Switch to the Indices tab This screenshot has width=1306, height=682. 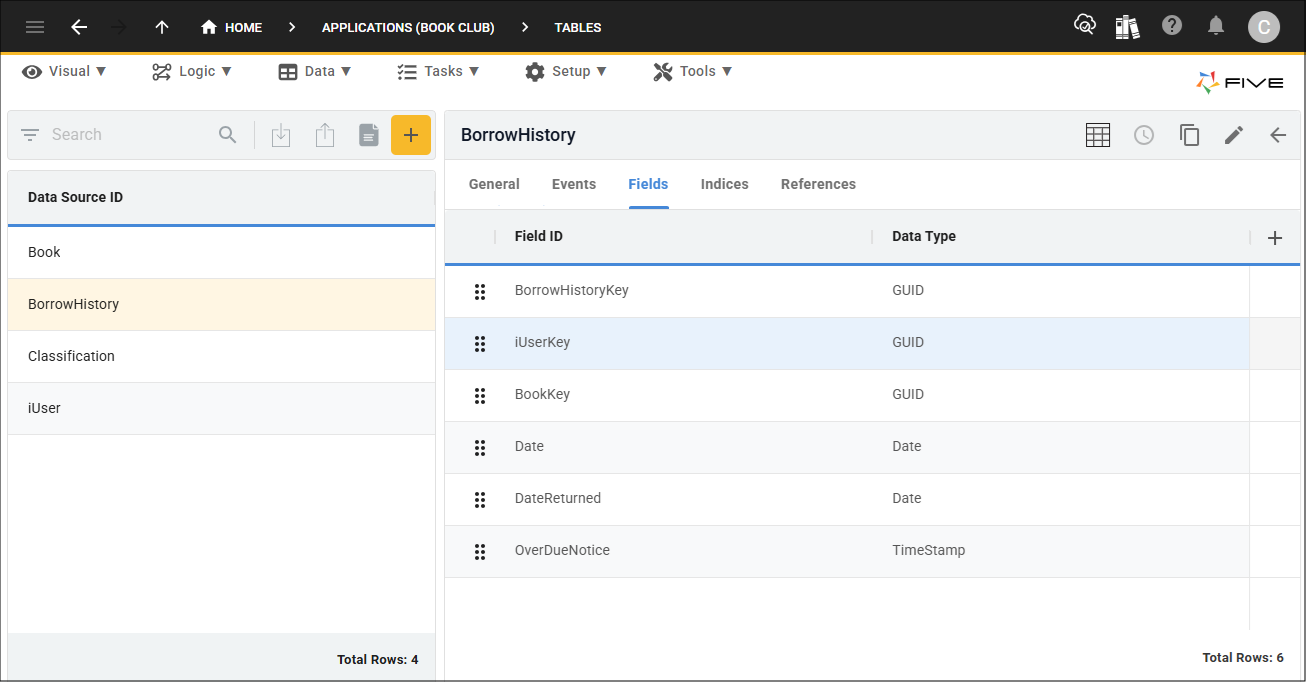725,184
